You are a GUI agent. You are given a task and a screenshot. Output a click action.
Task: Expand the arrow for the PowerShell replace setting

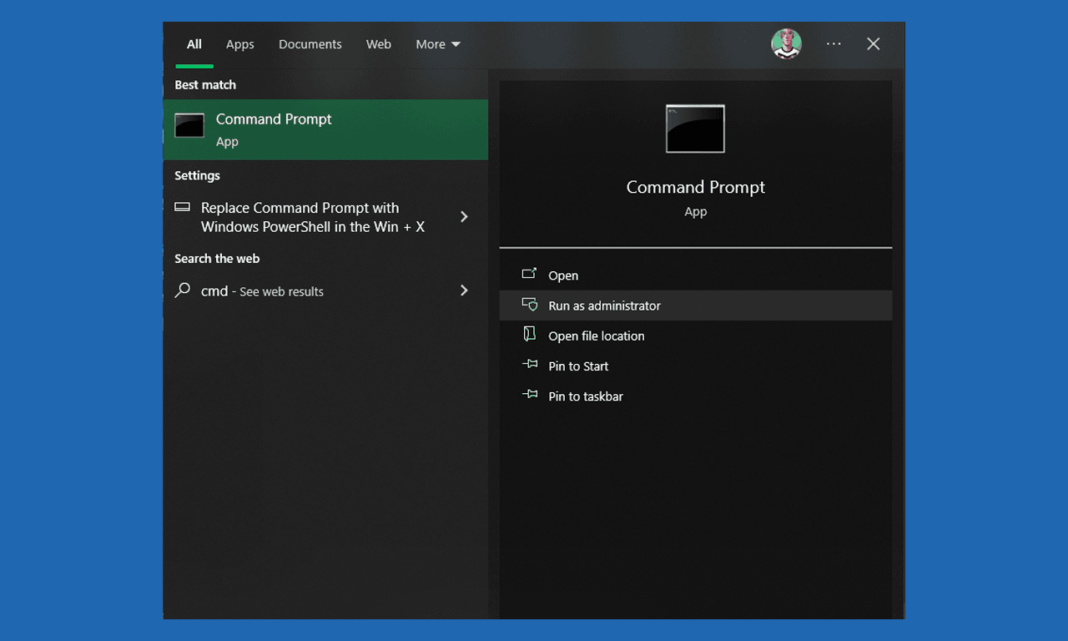[x=464, y=217]
